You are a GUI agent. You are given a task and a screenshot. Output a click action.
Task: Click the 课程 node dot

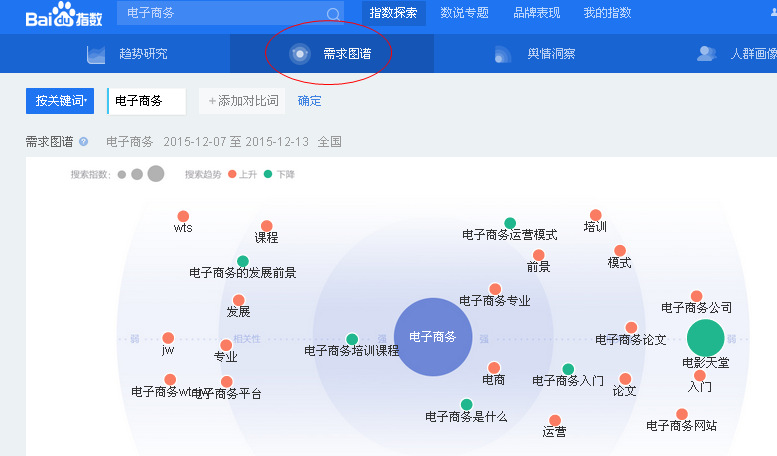[267, 226]
